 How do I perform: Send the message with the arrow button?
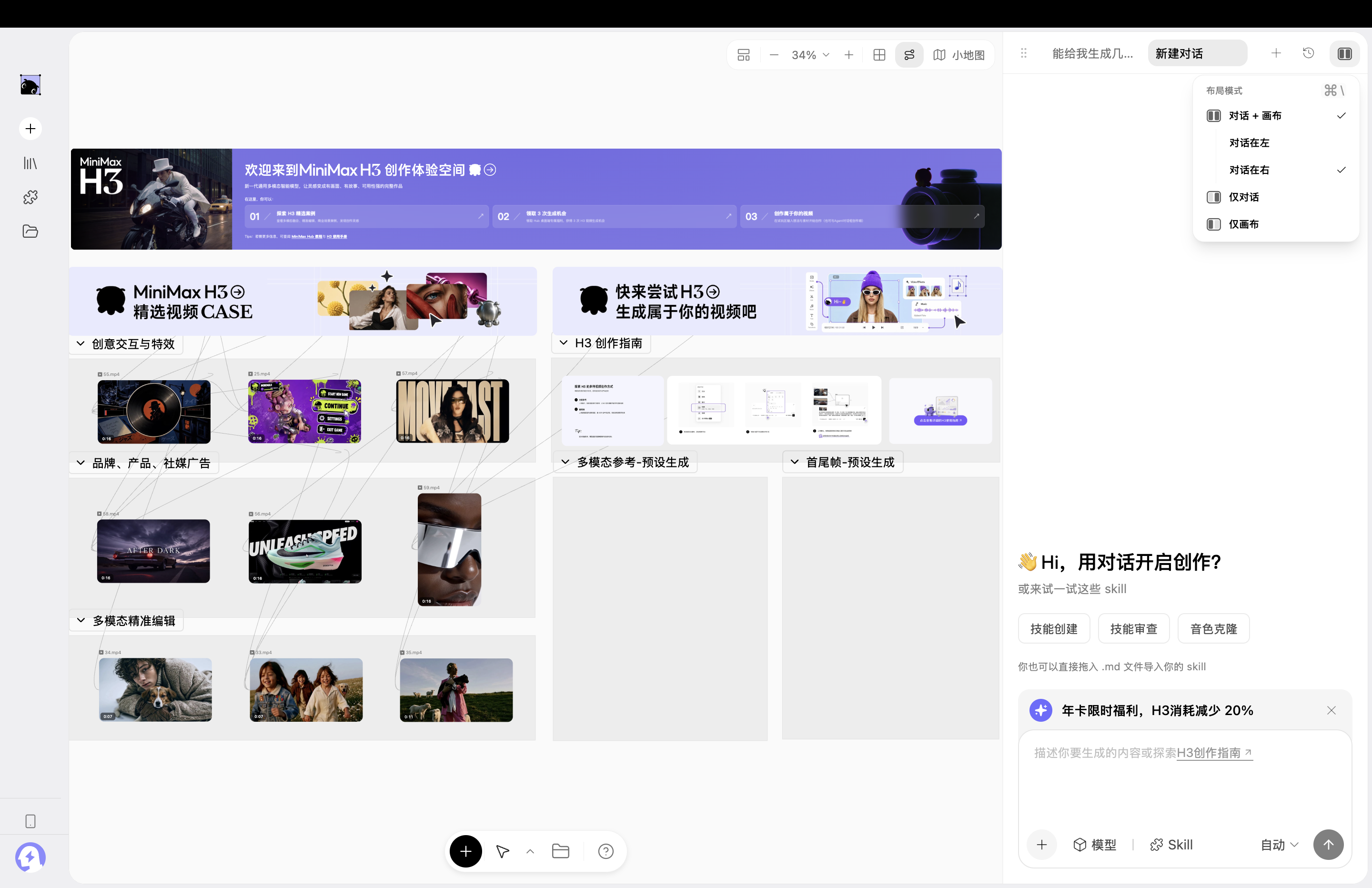point(1328,845)
